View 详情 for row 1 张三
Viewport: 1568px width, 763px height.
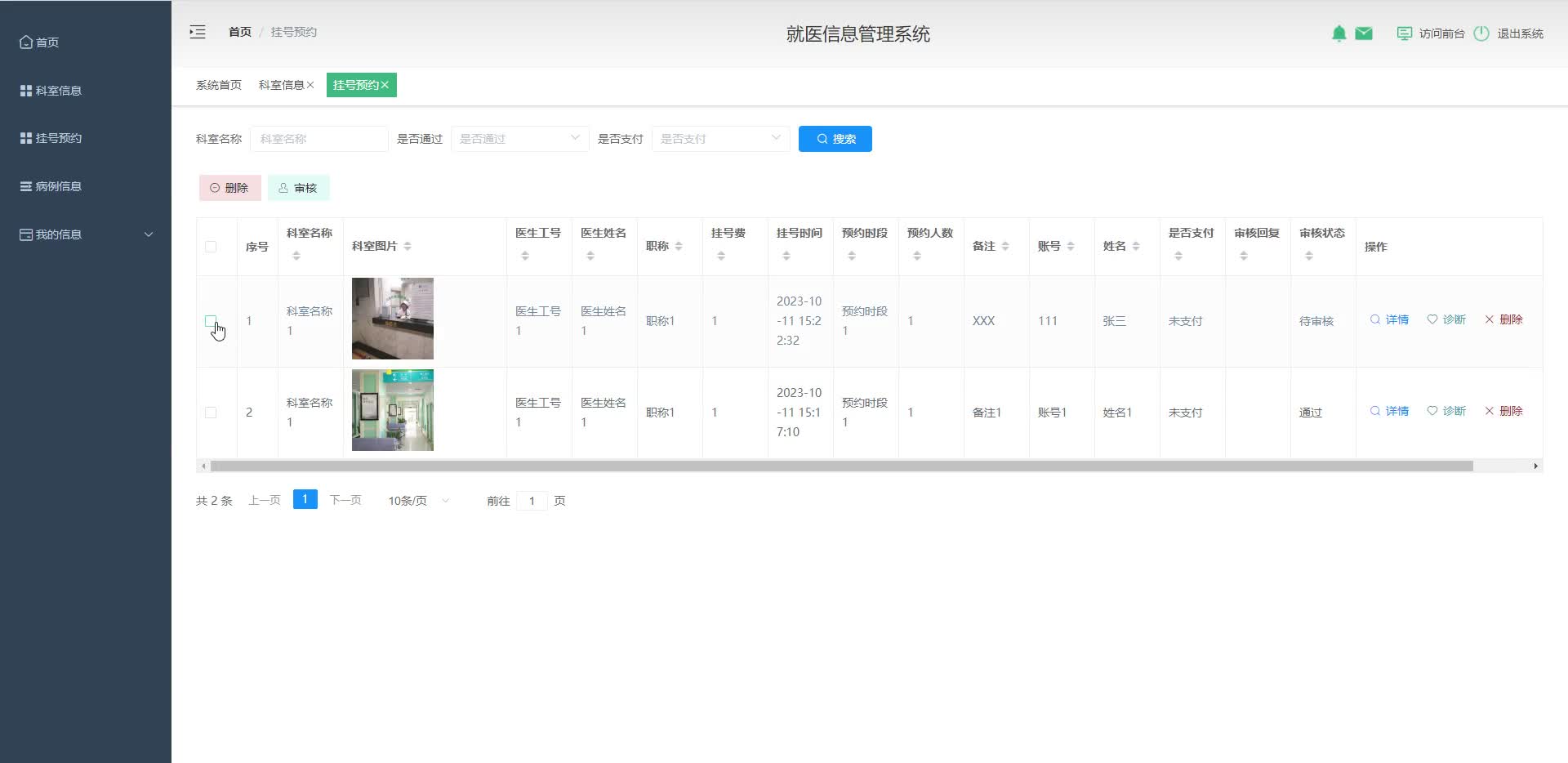pyautogui.click(x=1389, y=319)
